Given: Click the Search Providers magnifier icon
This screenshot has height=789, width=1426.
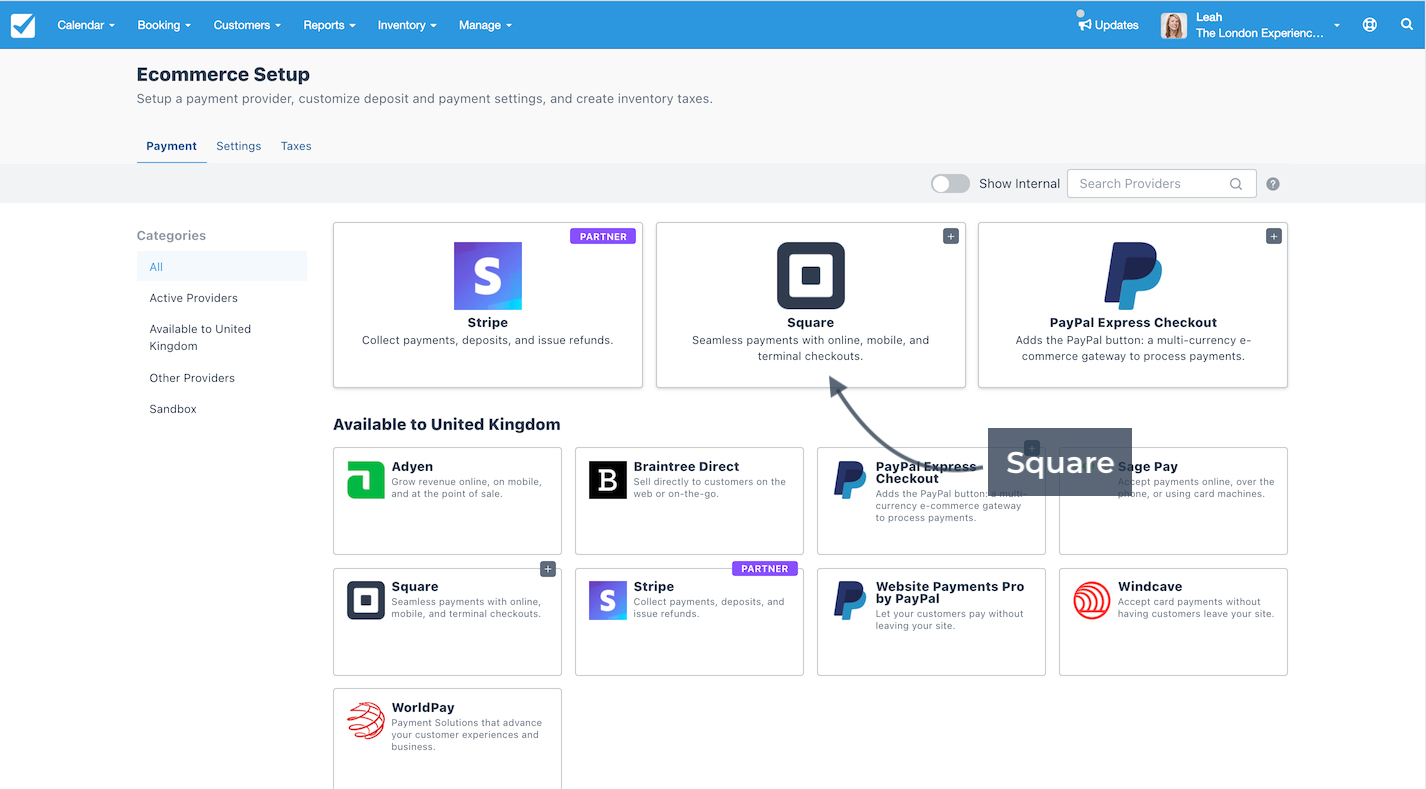Looking at the screenshot, I should click(1236, 184).
